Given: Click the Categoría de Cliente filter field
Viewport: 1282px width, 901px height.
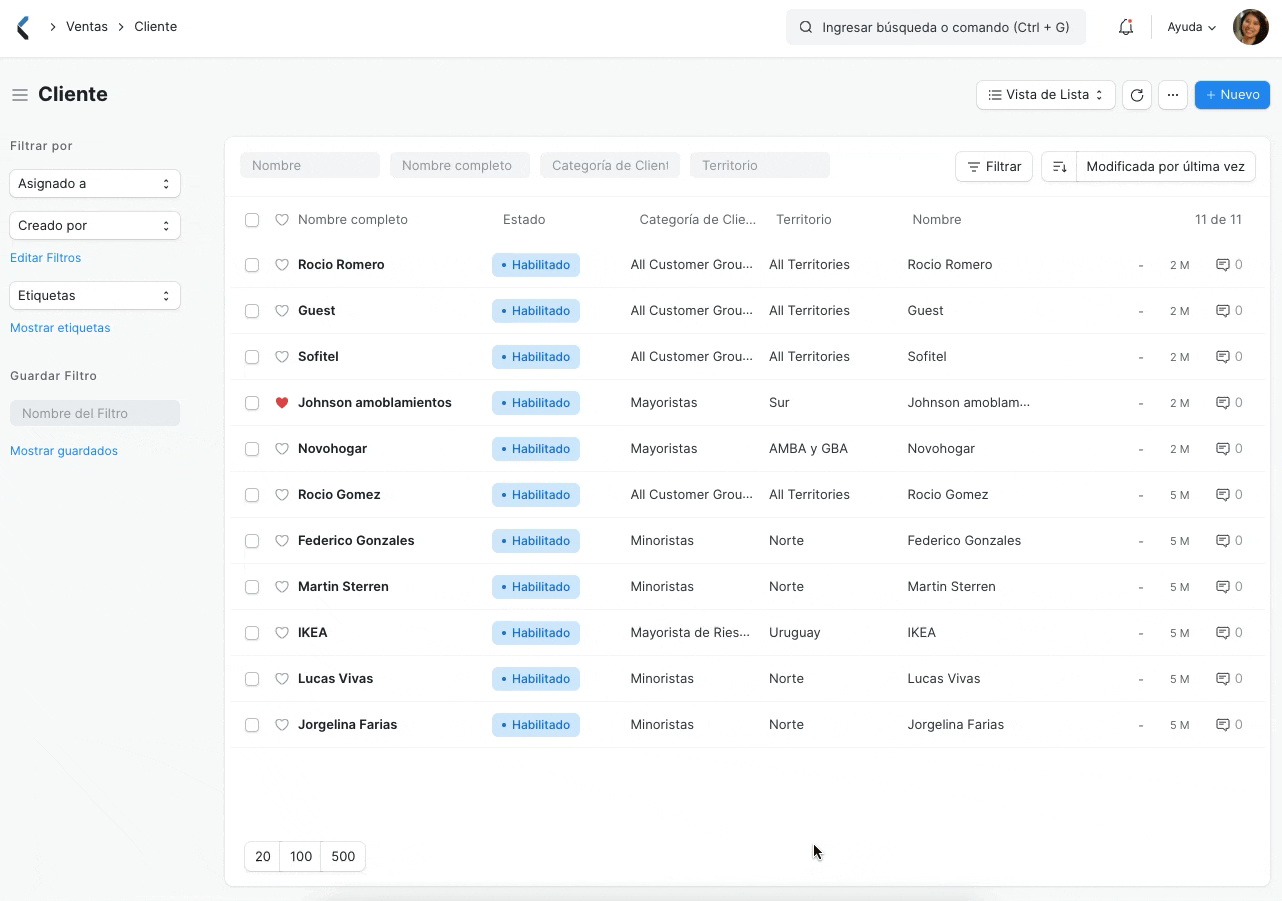Looking at the screenshot, I should click(610, 166).
